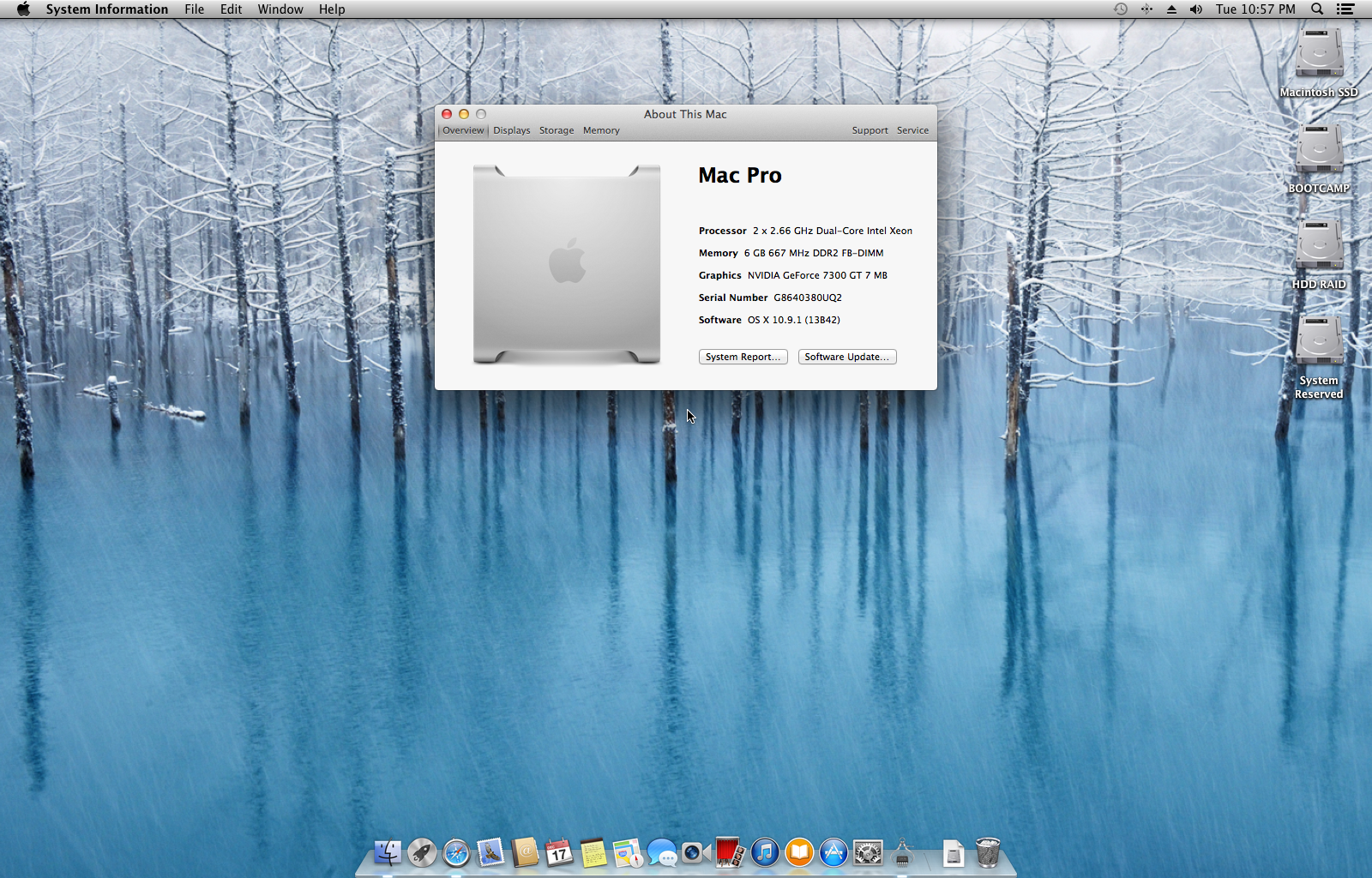This screenshot has width=1372, height=878.
Task: Launch FaceTime camera icon in dock
Action: click(x=696, y=852)
